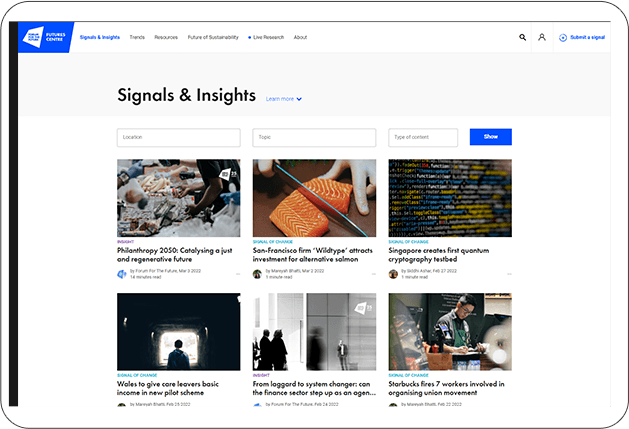
Task: Open From laggard to system changer headline
Action: tap(314, 388)
